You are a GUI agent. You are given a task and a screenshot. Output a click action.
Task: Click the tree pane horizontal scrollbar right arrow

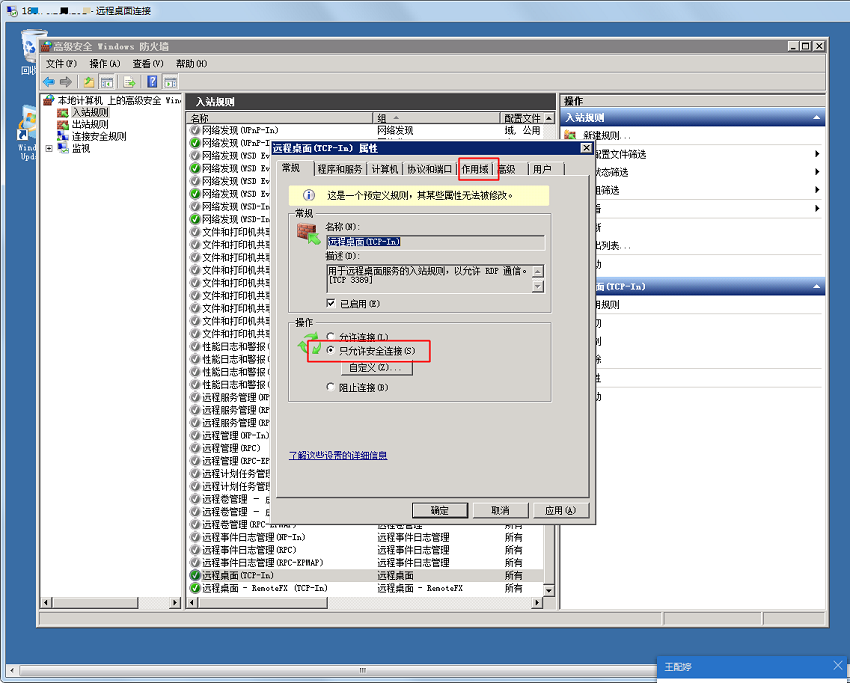175,602
